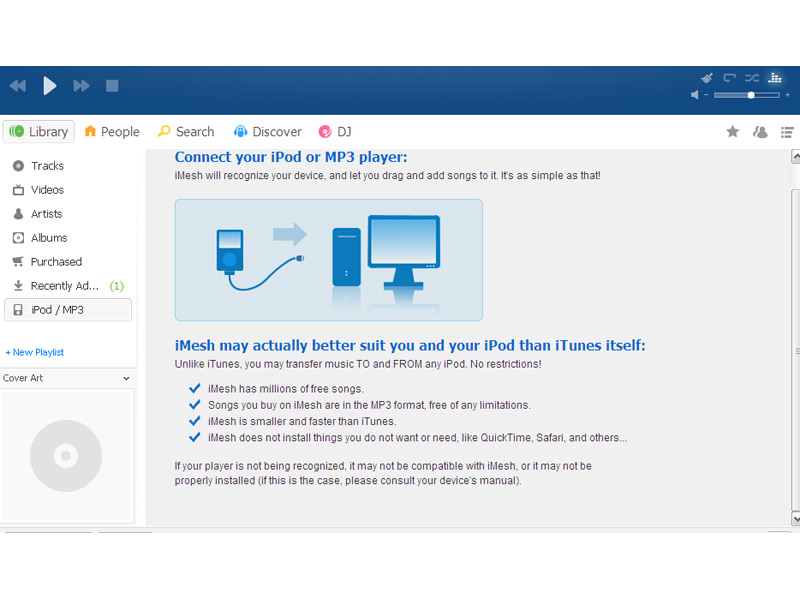
Task: Mute audio with speaker icon
Action: click(695, 95)
